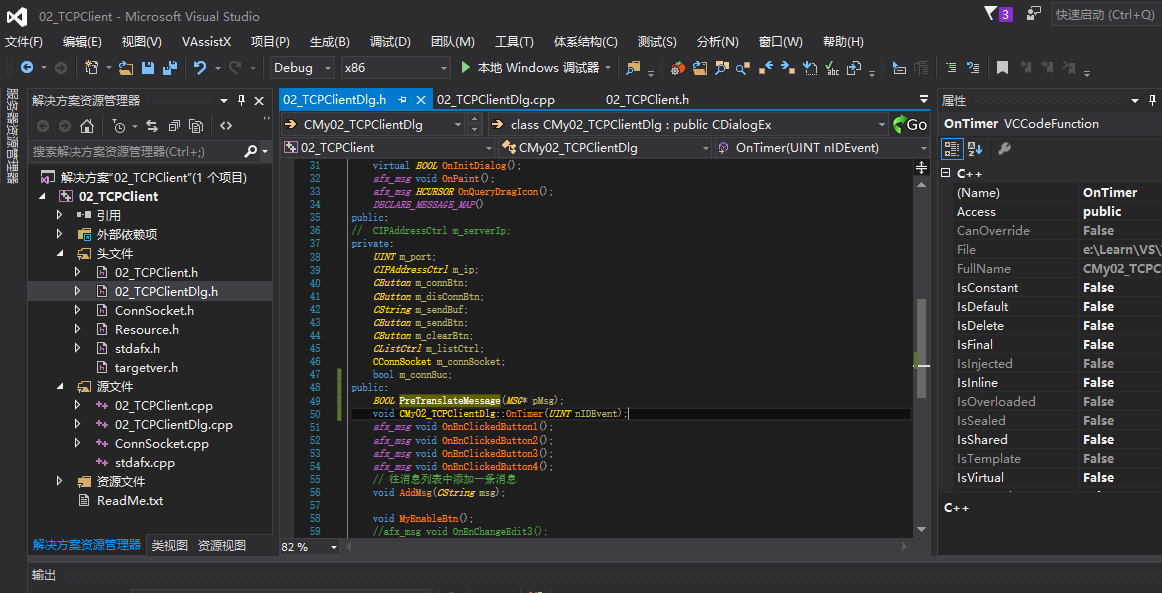1162x593 pixels.
Task: Click the VAssistX spell check abc icon
Action: 832,68
